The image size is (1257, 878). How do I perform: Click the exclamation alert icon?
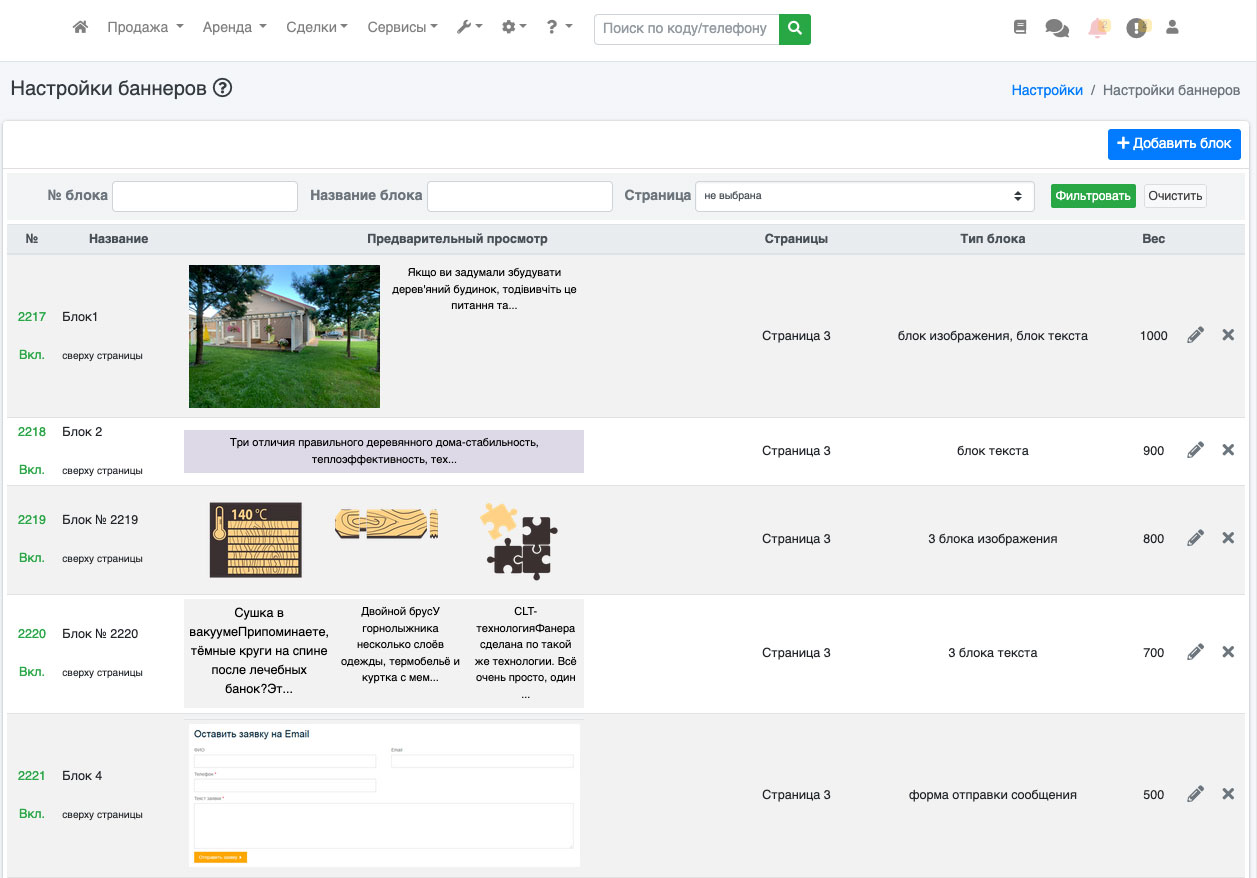(1136, 28)
